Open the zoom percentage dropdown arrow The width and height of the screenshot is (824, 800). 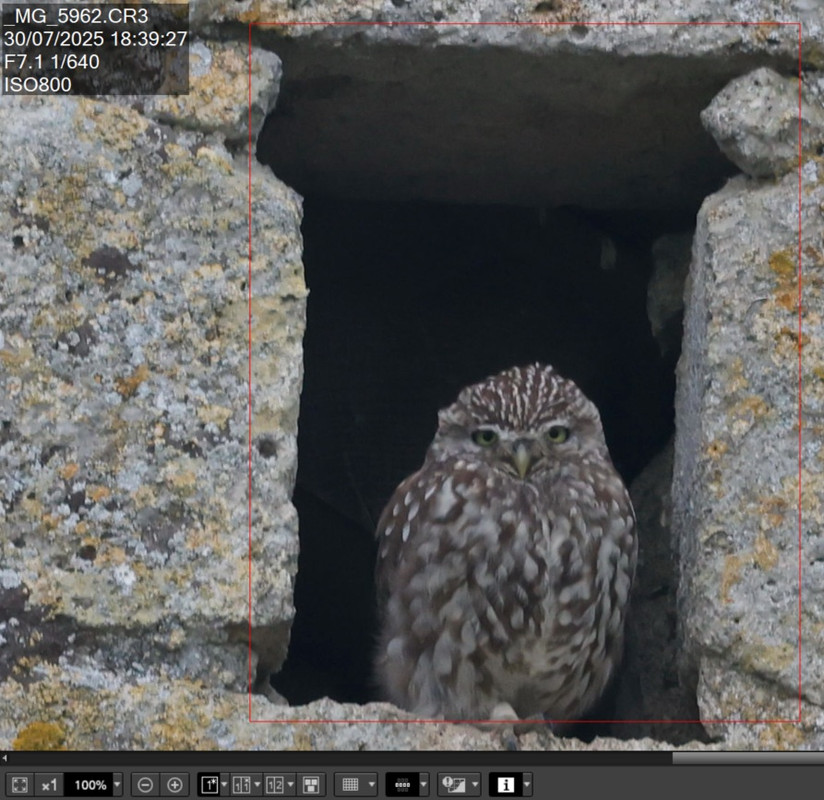(118, 785)
